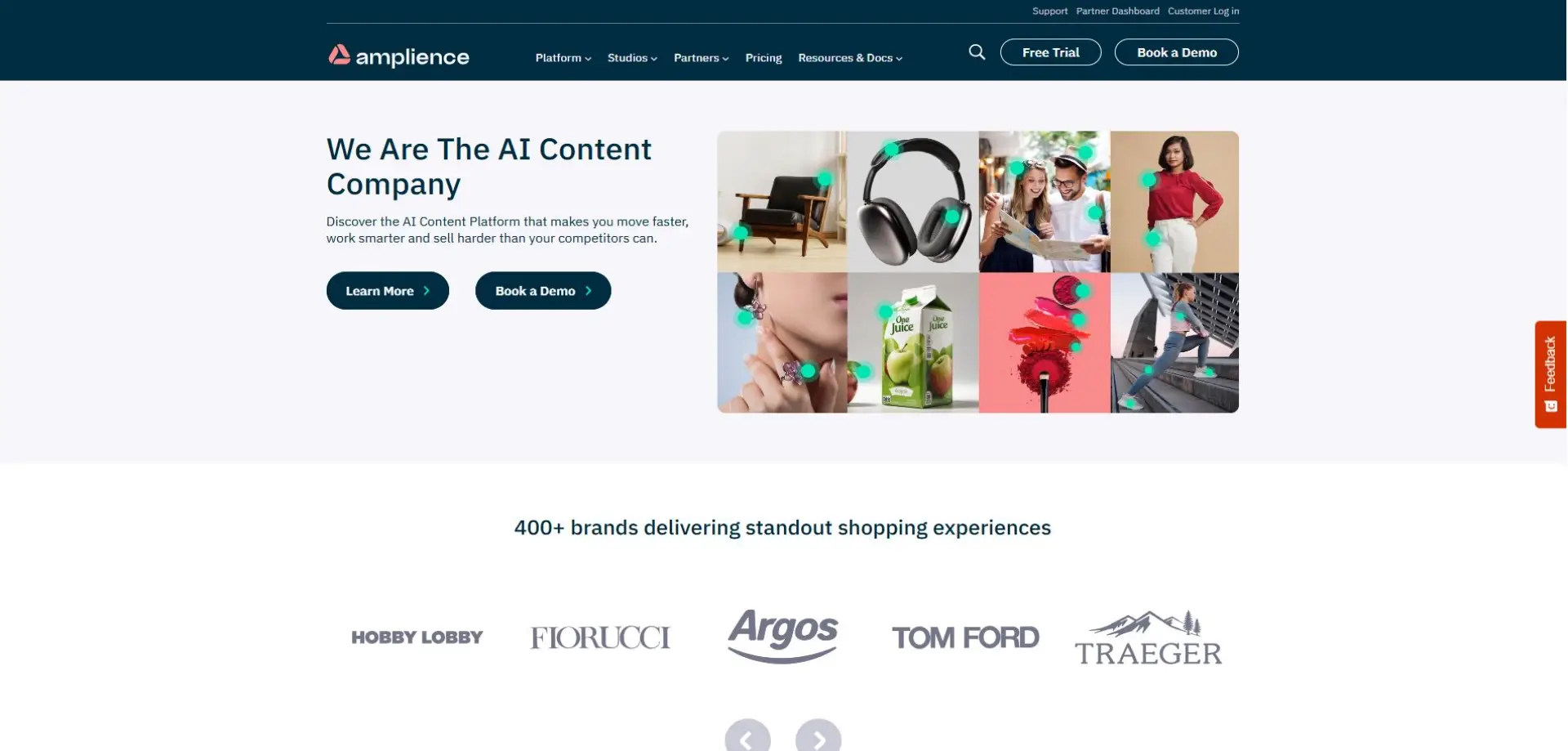Click the Hobby Lobby logo
Viewport: 1568px width, 751px height.
click(417, 637)
